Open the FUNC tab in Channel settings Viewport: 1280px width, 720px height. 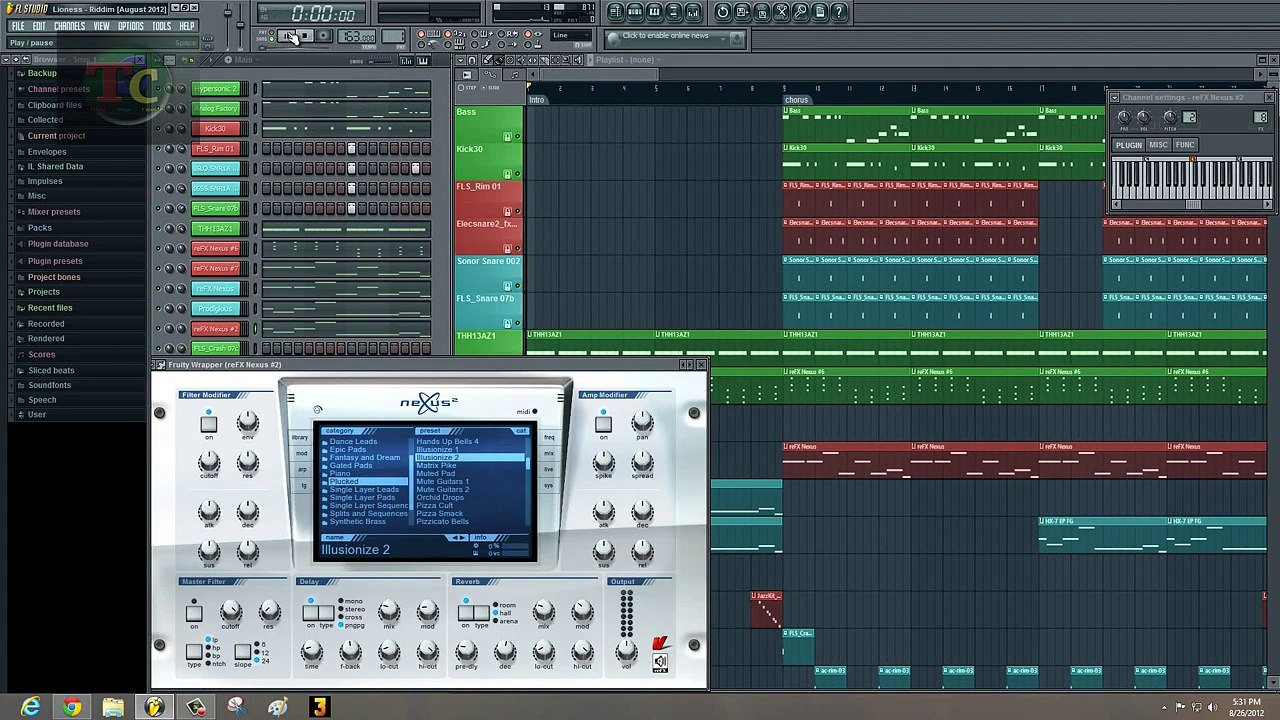coord(1185,145)
